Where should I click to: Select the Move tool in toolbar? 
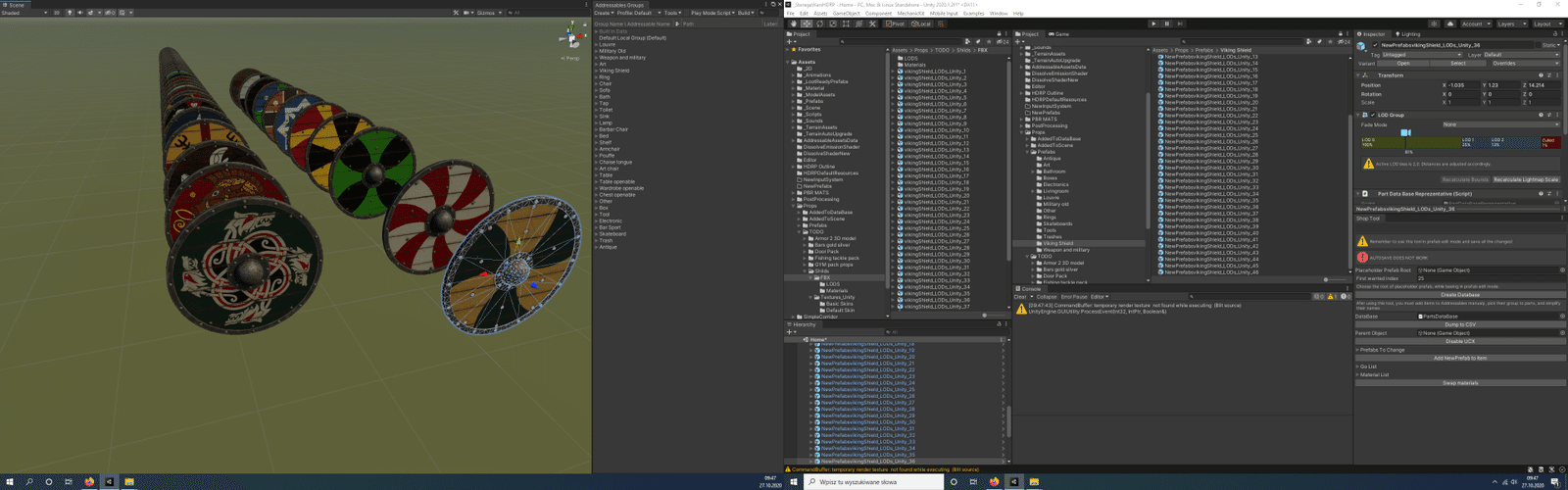point(807,24)
